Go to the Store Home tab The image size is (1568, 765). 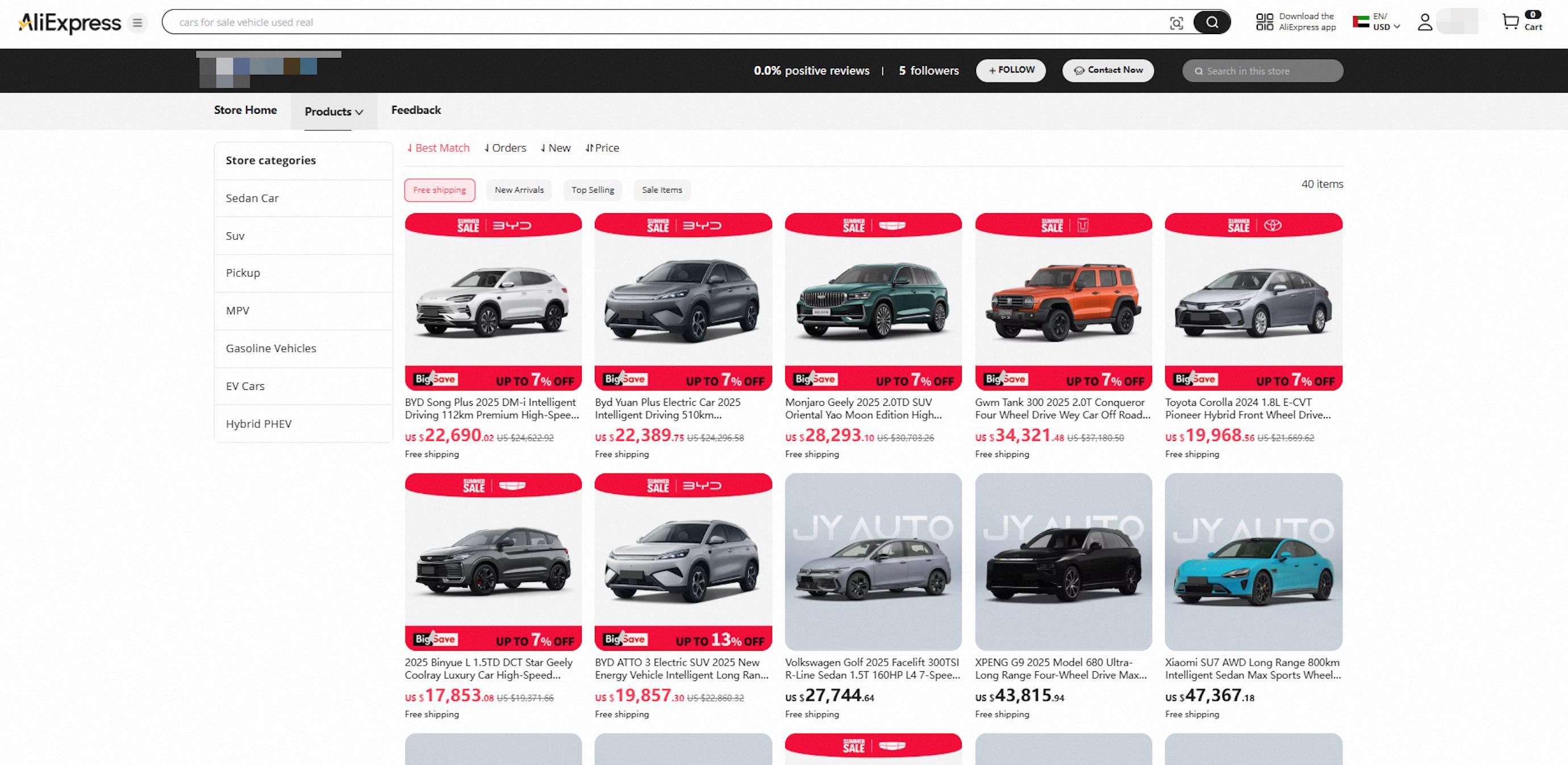pos(245,110)
